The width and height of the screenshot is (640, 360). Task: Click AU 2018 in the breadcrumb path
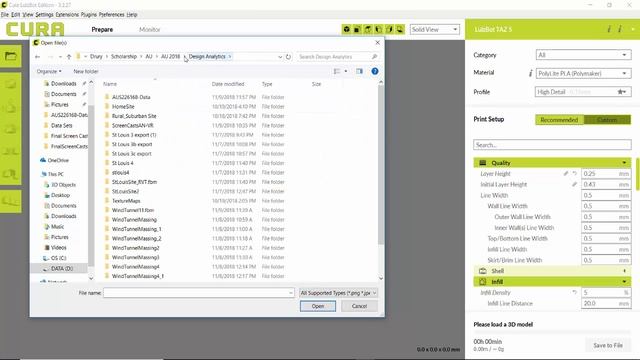click(x=170, y=57)
